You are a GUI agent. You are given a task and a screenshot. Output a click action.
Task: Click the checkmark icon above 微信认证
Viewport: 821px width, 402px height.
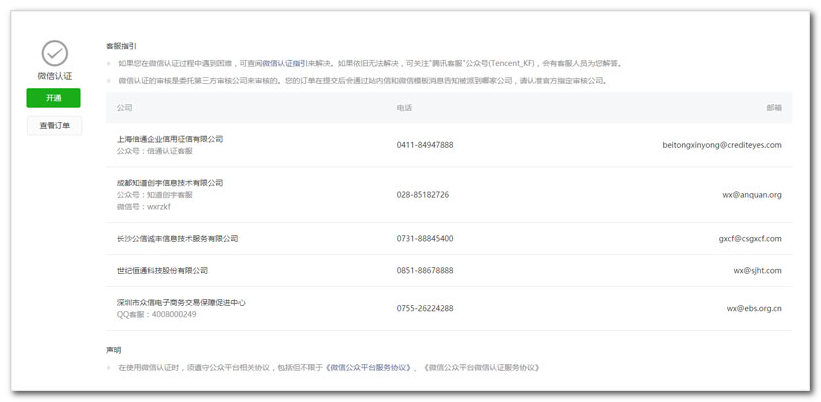click(54, 52)
